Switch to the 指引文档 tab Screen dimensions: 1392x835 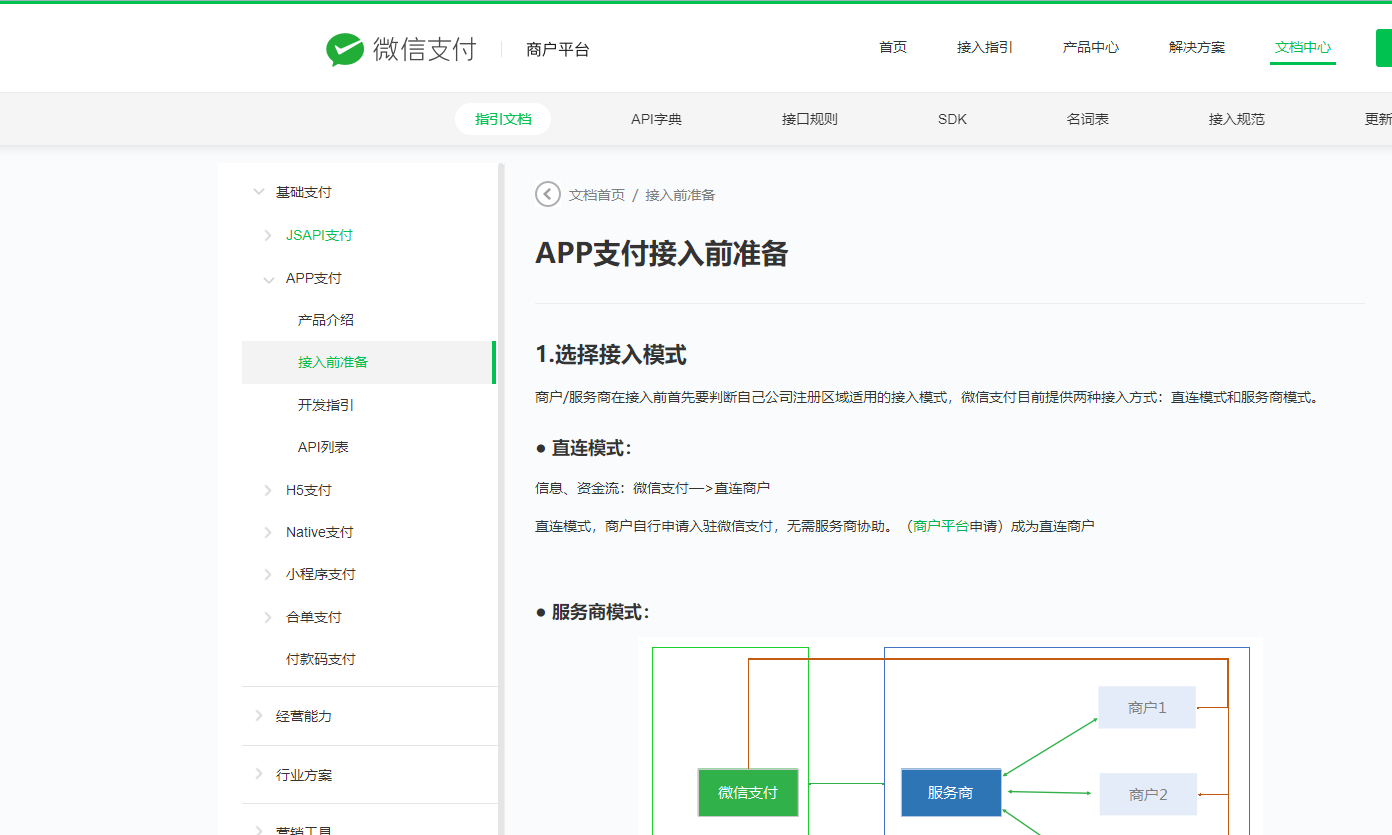click(x=503, y=119)
